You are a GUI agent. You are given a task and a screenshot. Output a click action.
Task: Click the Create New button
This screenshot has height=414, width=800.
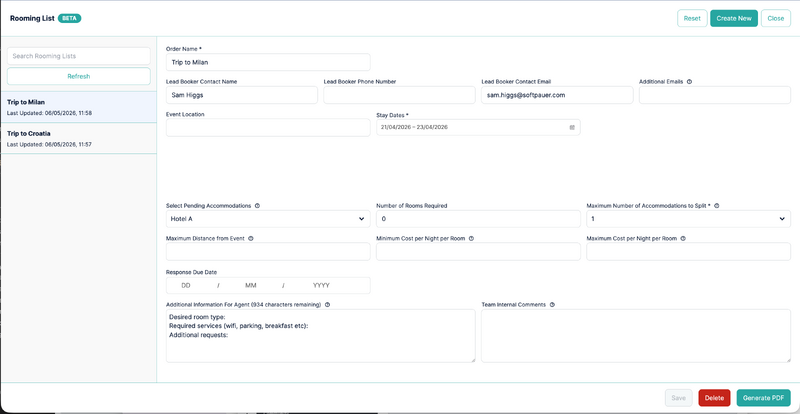734,18
